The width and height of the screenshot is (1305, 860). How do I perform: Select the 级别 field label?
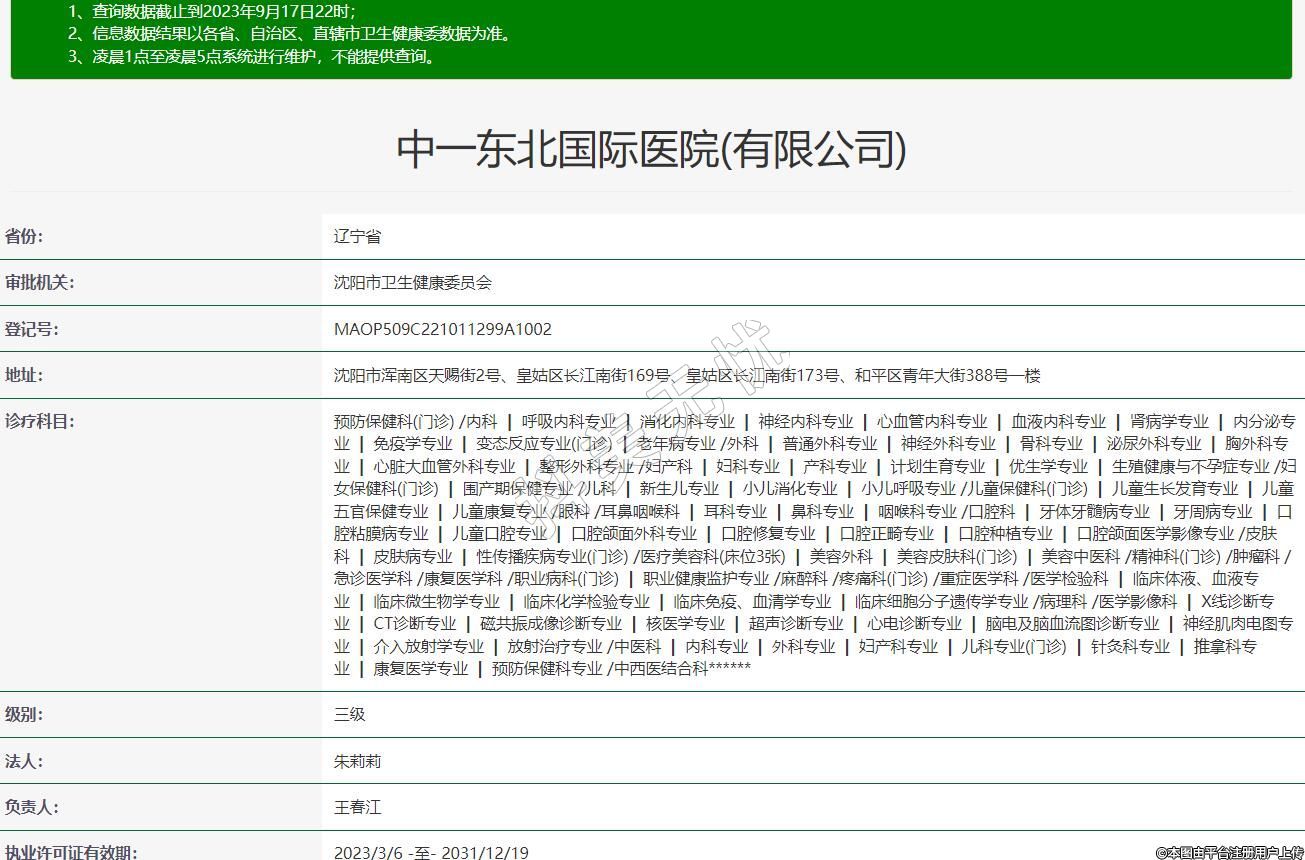point(25,715)
